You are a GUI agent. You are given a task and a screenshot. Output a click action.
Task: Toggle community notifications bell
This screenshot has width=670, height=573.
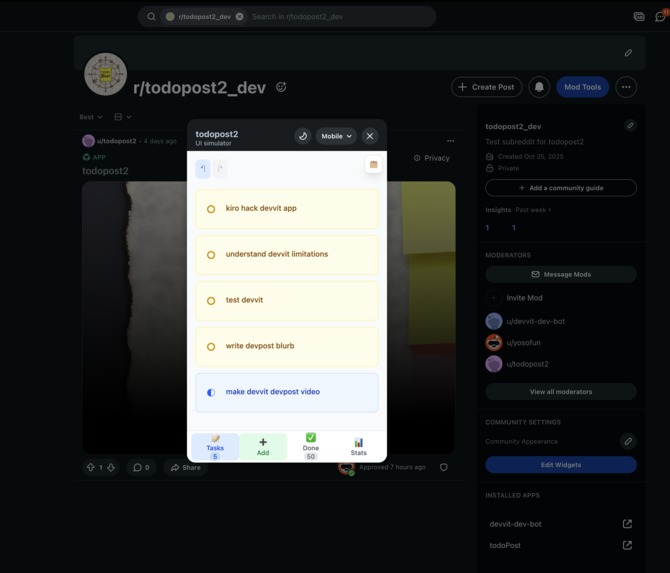tap(539, 87)
